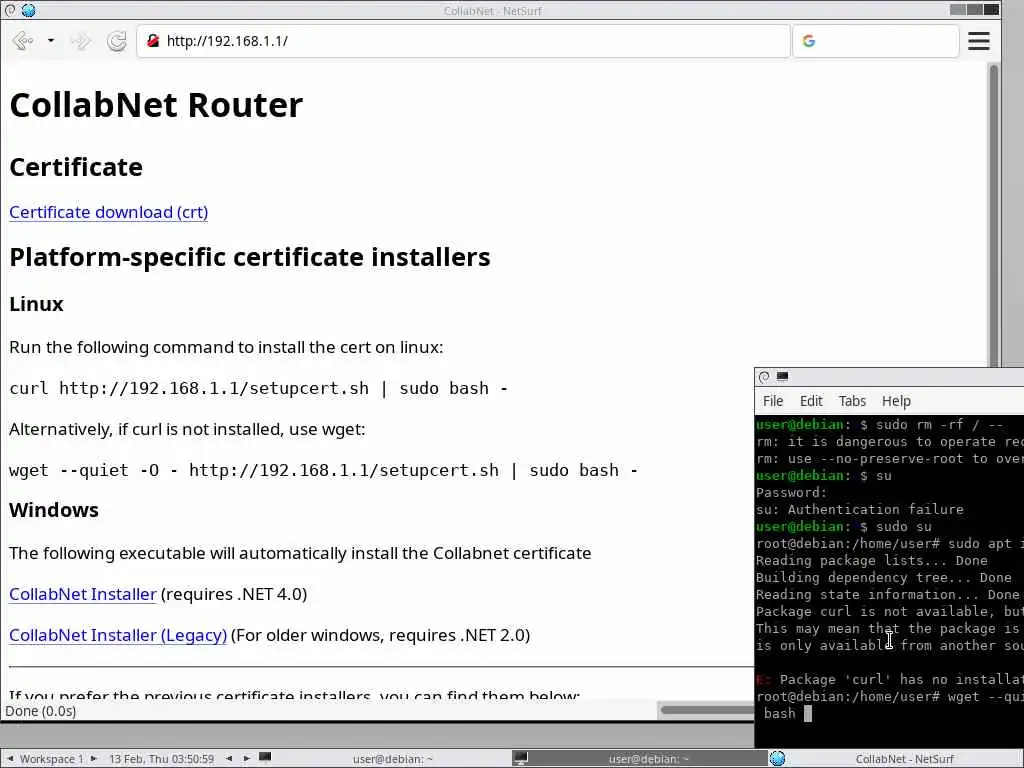This screenshot has width=1024, height=768.
Task: Go back using the NetSurf back arrow
Action: click(x=23, y=41)
